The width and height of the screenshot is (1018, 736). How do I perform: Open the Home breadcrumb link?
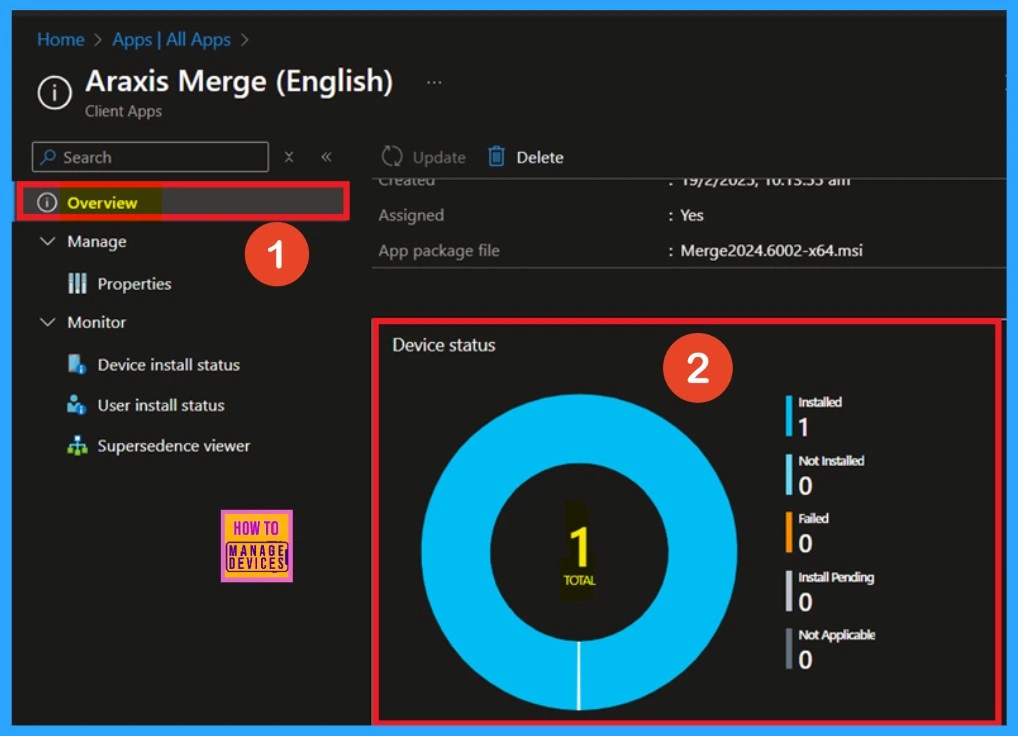coord(60,40)
